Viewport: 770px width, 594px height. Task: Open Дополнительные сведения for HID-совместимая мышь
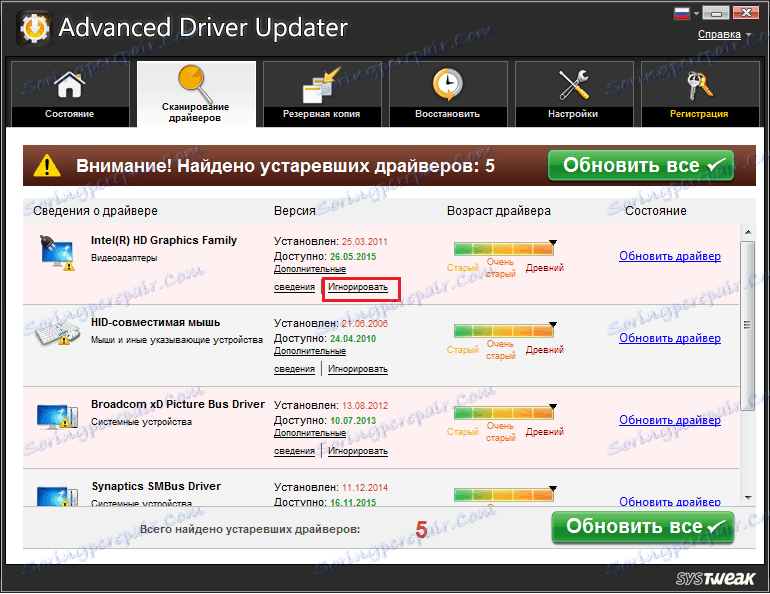(310, 351)
